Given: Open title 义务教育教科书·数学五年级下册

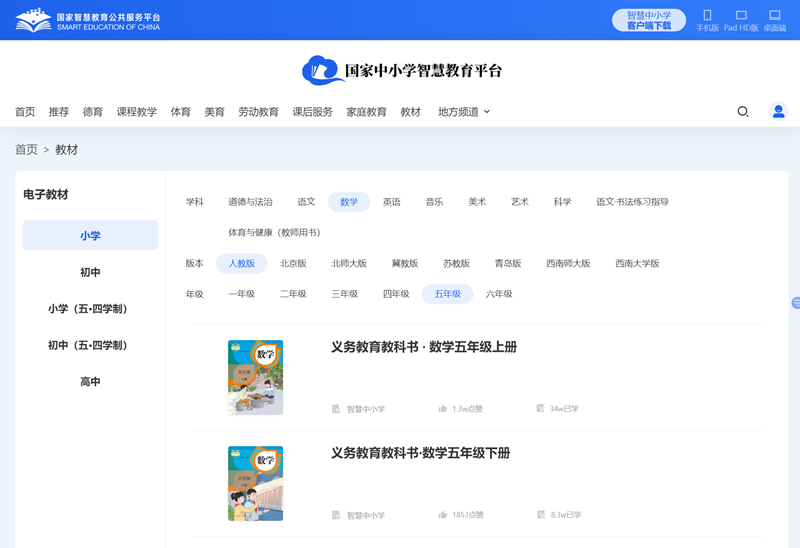Looking at the screenshot, I should coord(420,453).
